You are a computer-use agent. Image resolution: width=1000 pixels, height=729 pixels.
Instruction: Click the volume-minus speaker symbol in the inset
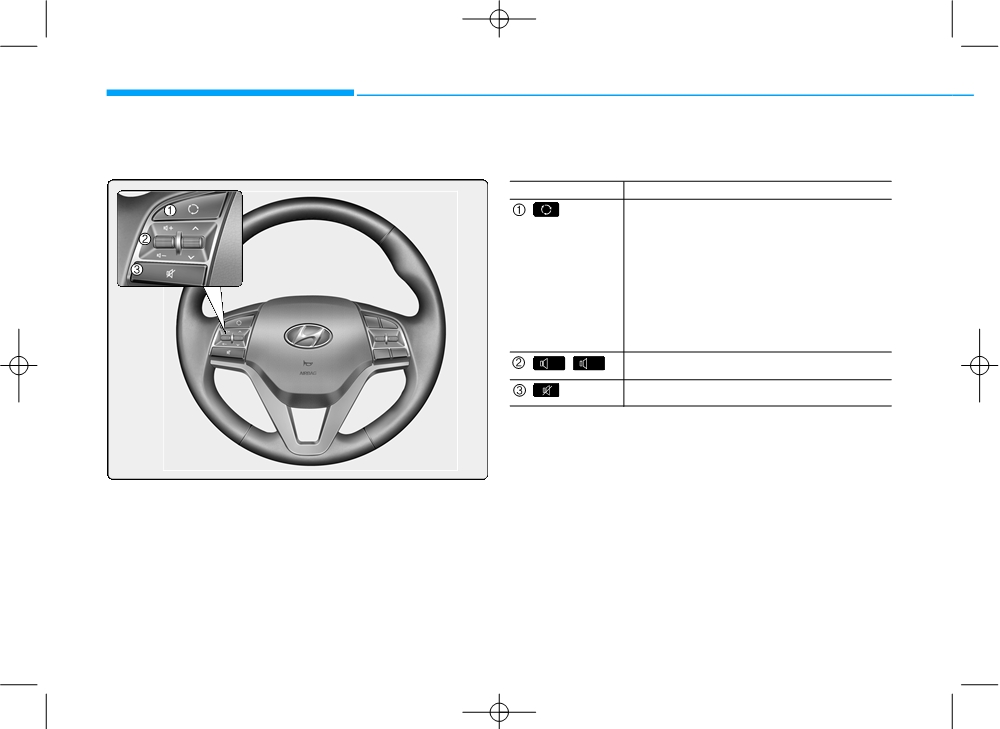click(161, 255)
